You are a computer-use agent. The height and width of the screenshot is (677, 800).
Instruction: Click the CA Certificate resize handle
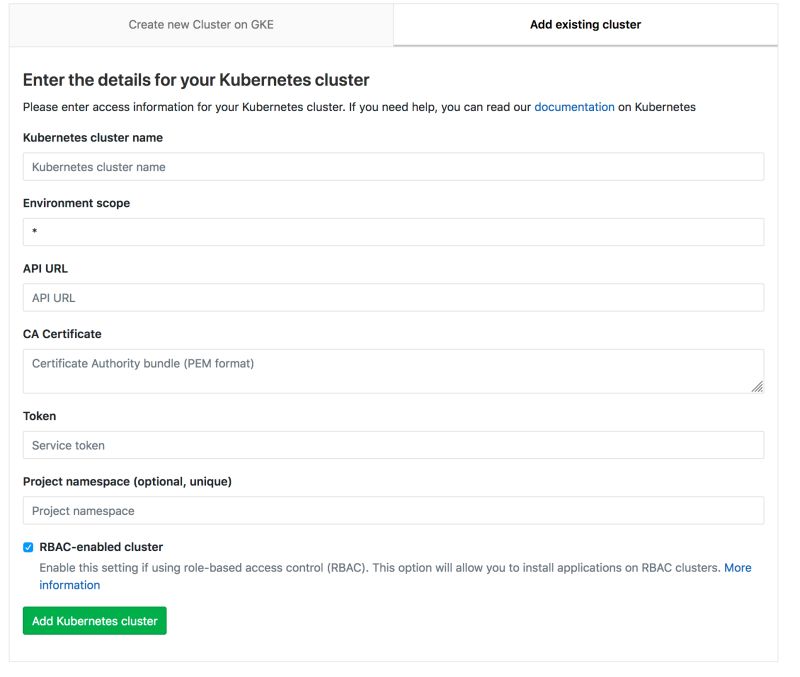coord(759,386)
